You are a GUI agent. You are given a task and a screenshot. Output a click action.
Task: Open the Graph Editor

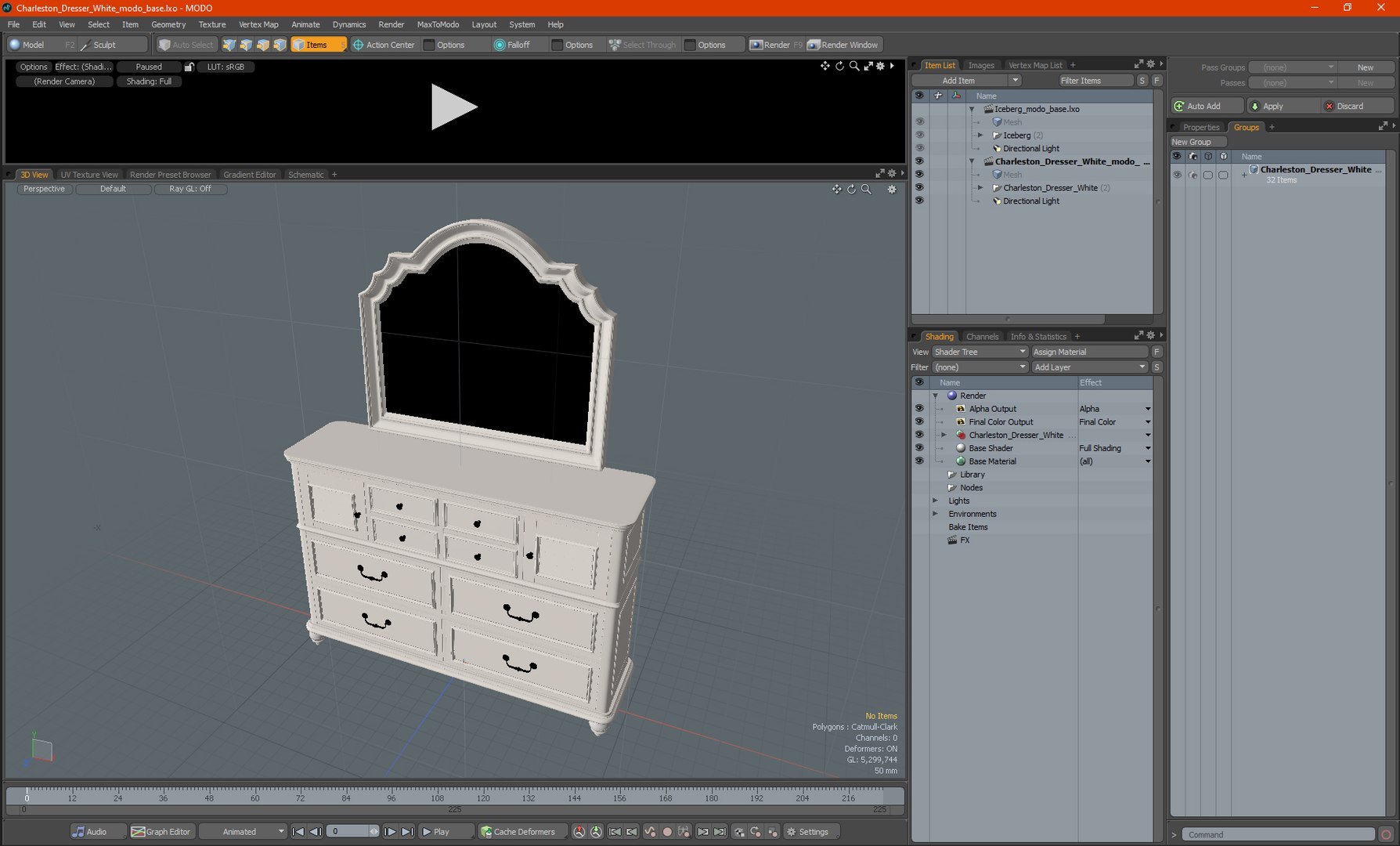[161, 832]
